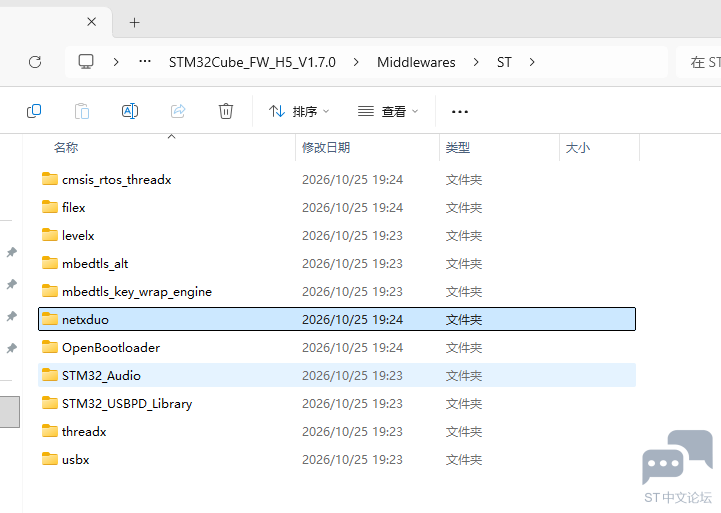Screen dimensions: 721x513
Task: Open the toolbar more options menu
Action: click(x=460, y=112)
